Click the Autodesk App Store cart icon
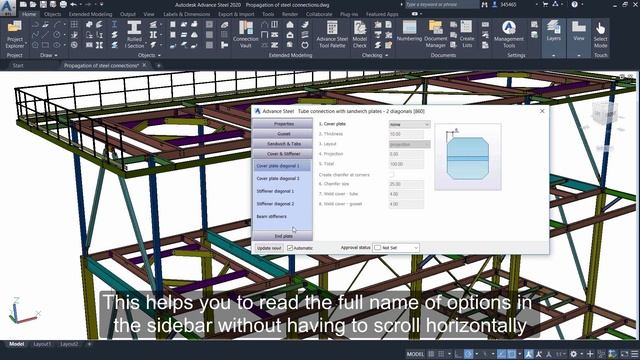This screenshot has height=360, width=640. coord(545,4)
